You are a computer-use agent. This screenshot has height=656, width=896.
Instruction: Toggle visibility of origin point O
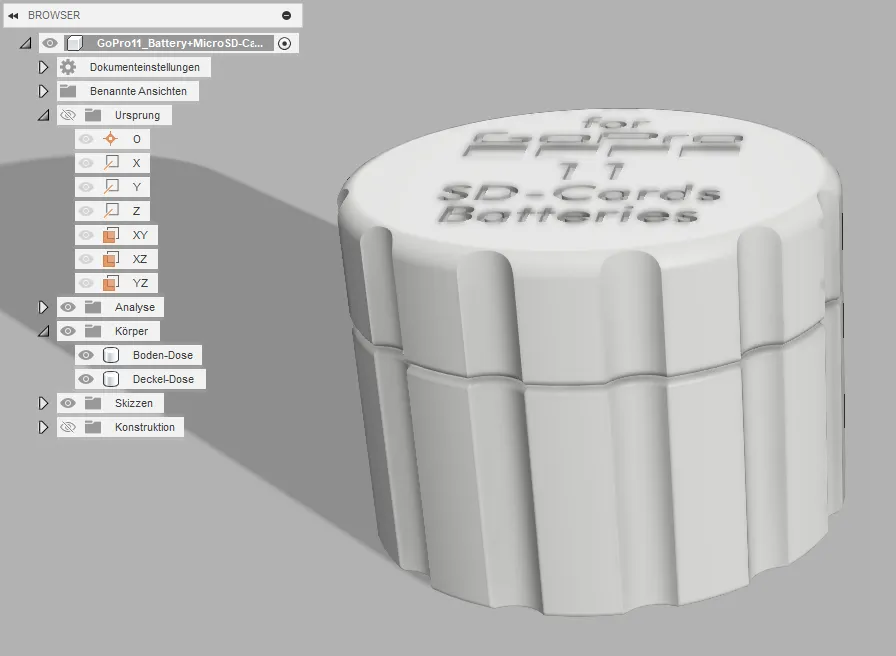pos(86,139)
